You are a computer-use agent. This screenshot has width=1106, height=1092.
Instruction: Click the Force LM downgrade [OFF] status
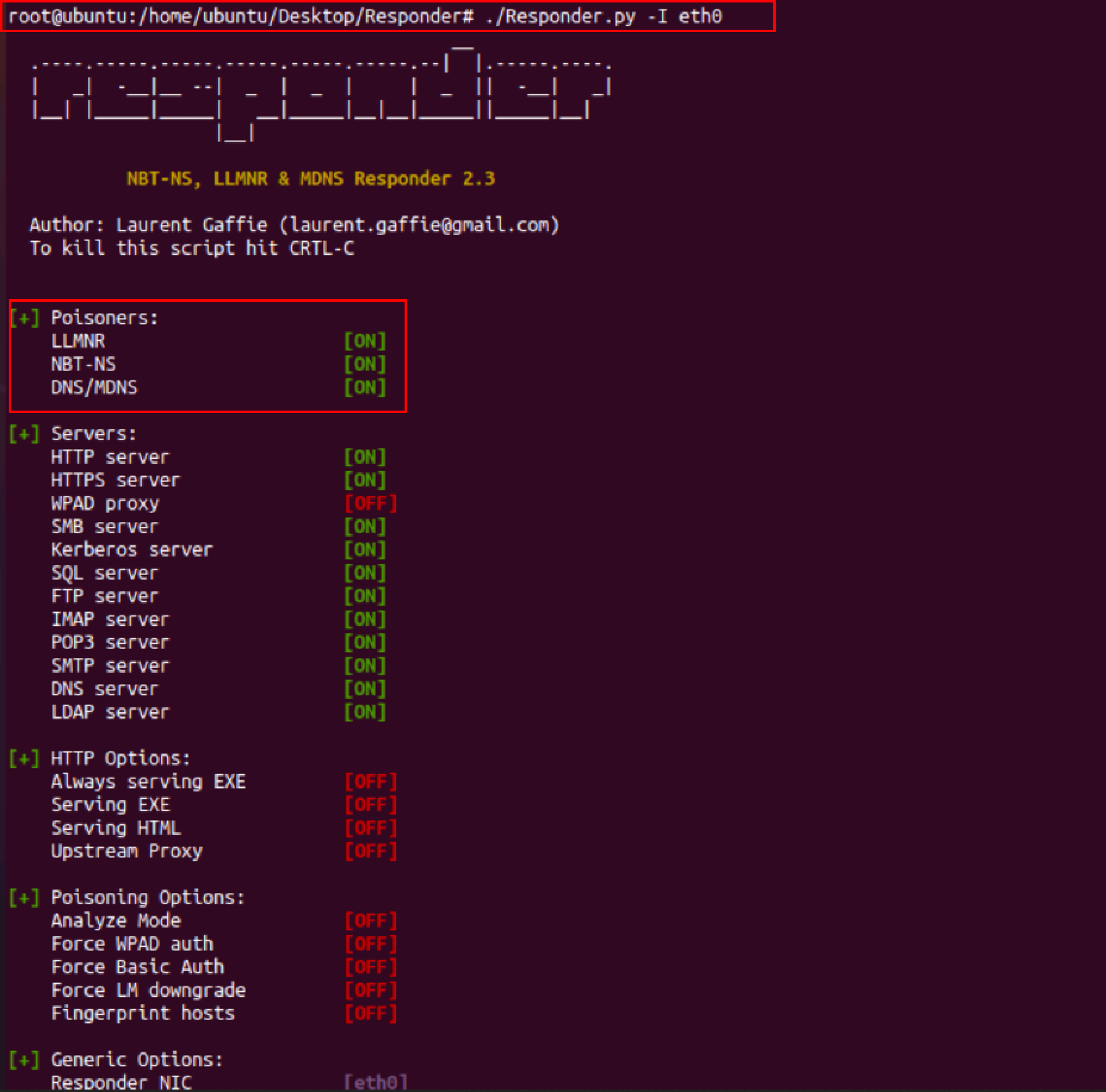[x=370, y=991]
